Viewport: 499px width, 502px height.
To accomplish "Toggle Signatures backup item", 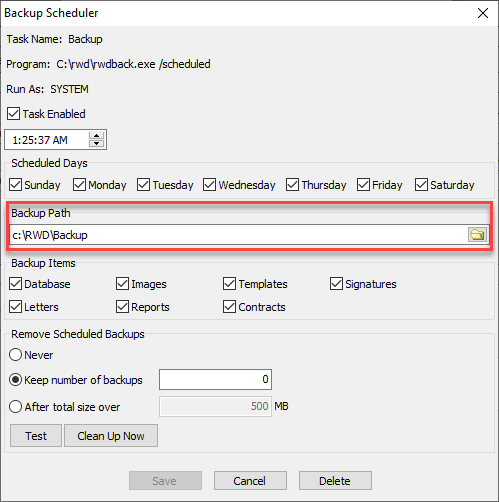I will click(x=336, y=284).
